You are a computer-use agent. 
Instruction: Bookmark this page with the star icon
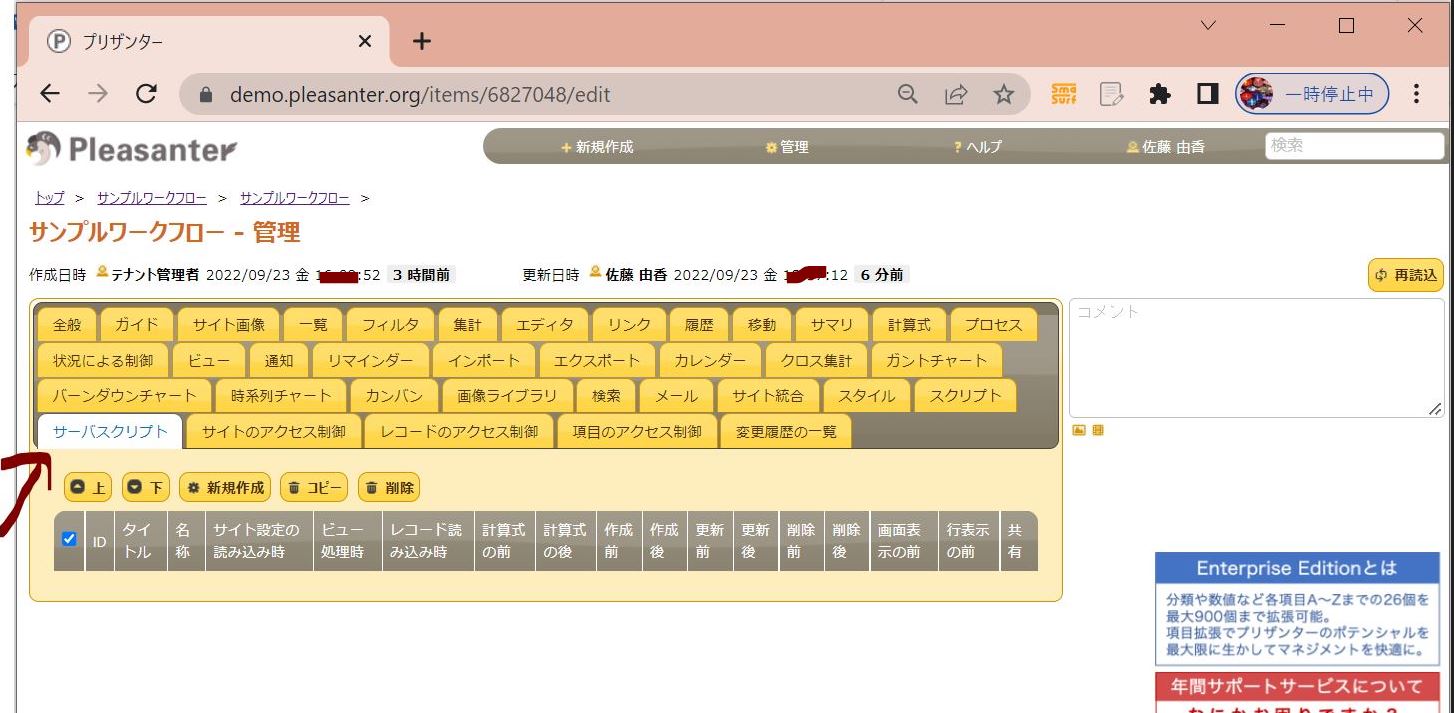click(1003, 95)
